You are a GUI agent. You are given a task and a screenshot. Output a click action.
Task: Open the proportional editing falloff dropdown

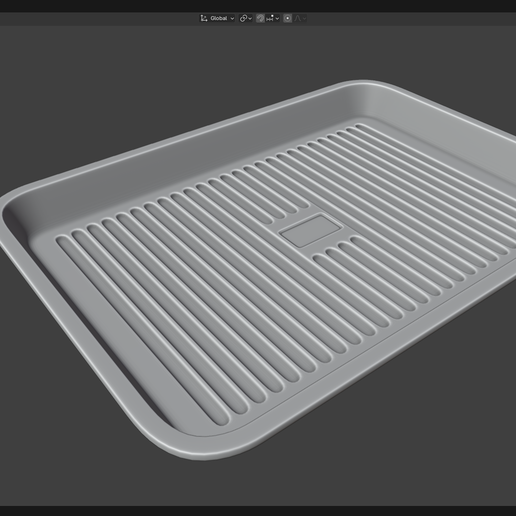(x=300, y=18)
